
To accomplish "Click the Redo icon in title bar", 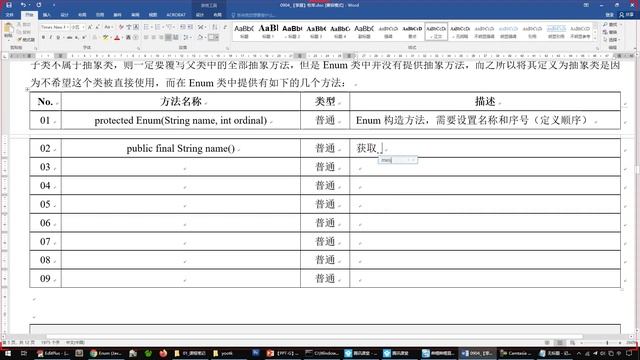I will tap(39, 5).
